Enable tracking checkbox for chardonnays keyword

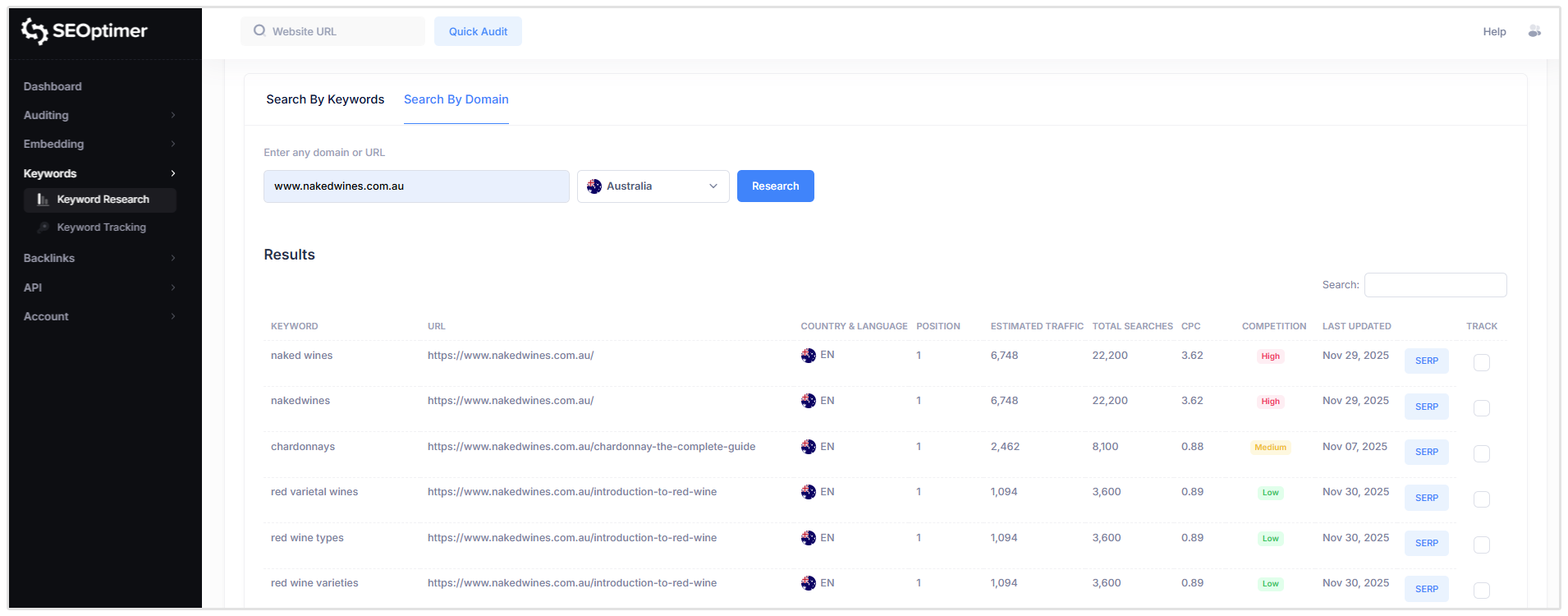(1481, 453)
